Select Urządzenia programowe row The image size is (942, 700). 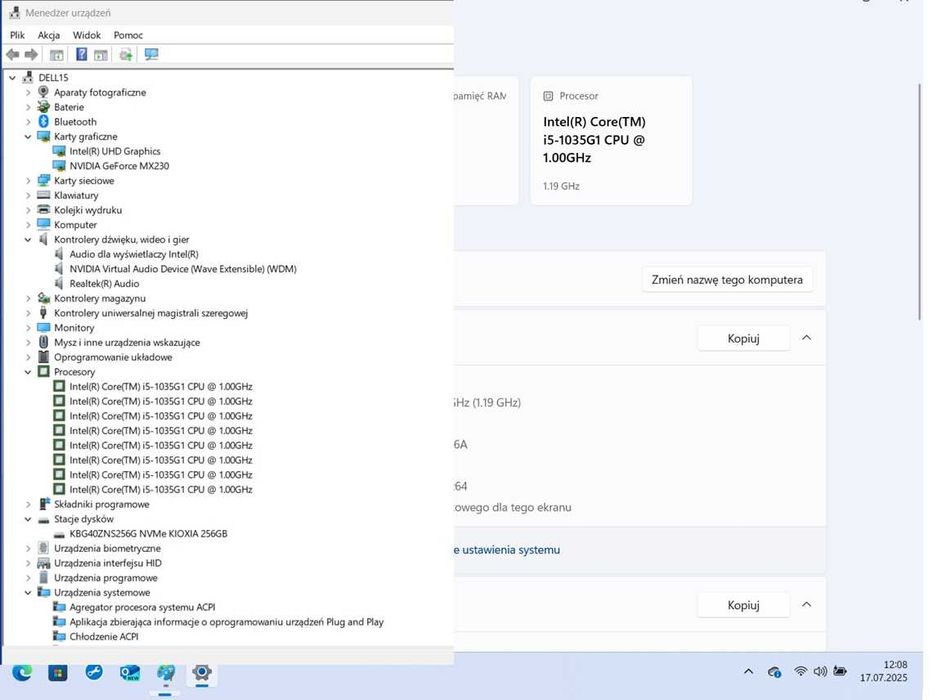click(x=106, y=578)
